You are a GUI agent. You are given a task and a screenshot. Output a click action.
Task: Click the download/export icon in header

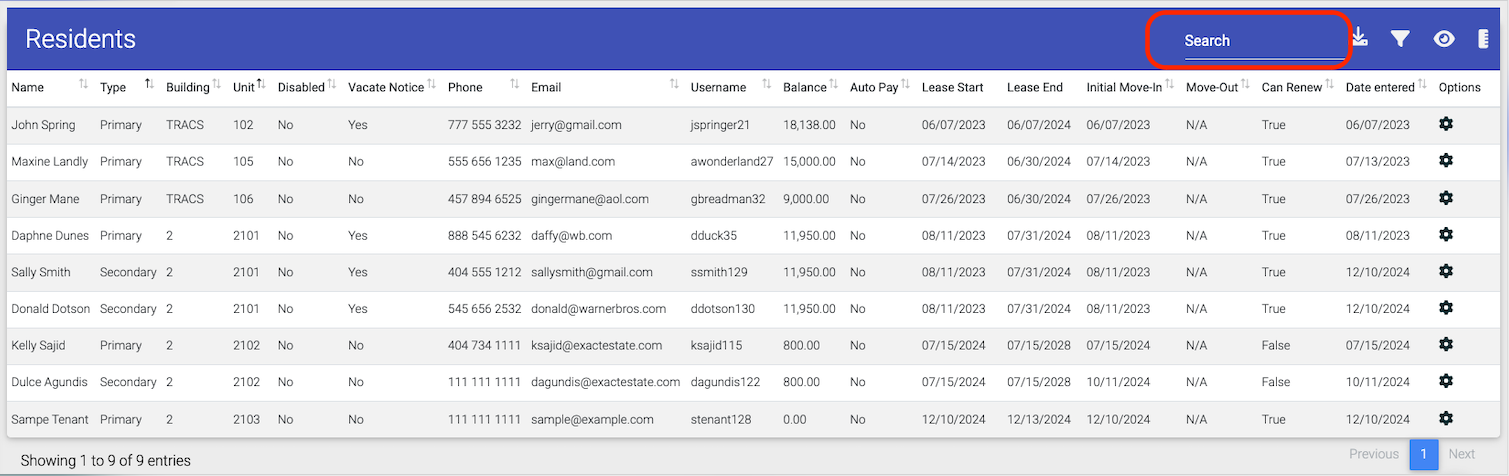1359,38
